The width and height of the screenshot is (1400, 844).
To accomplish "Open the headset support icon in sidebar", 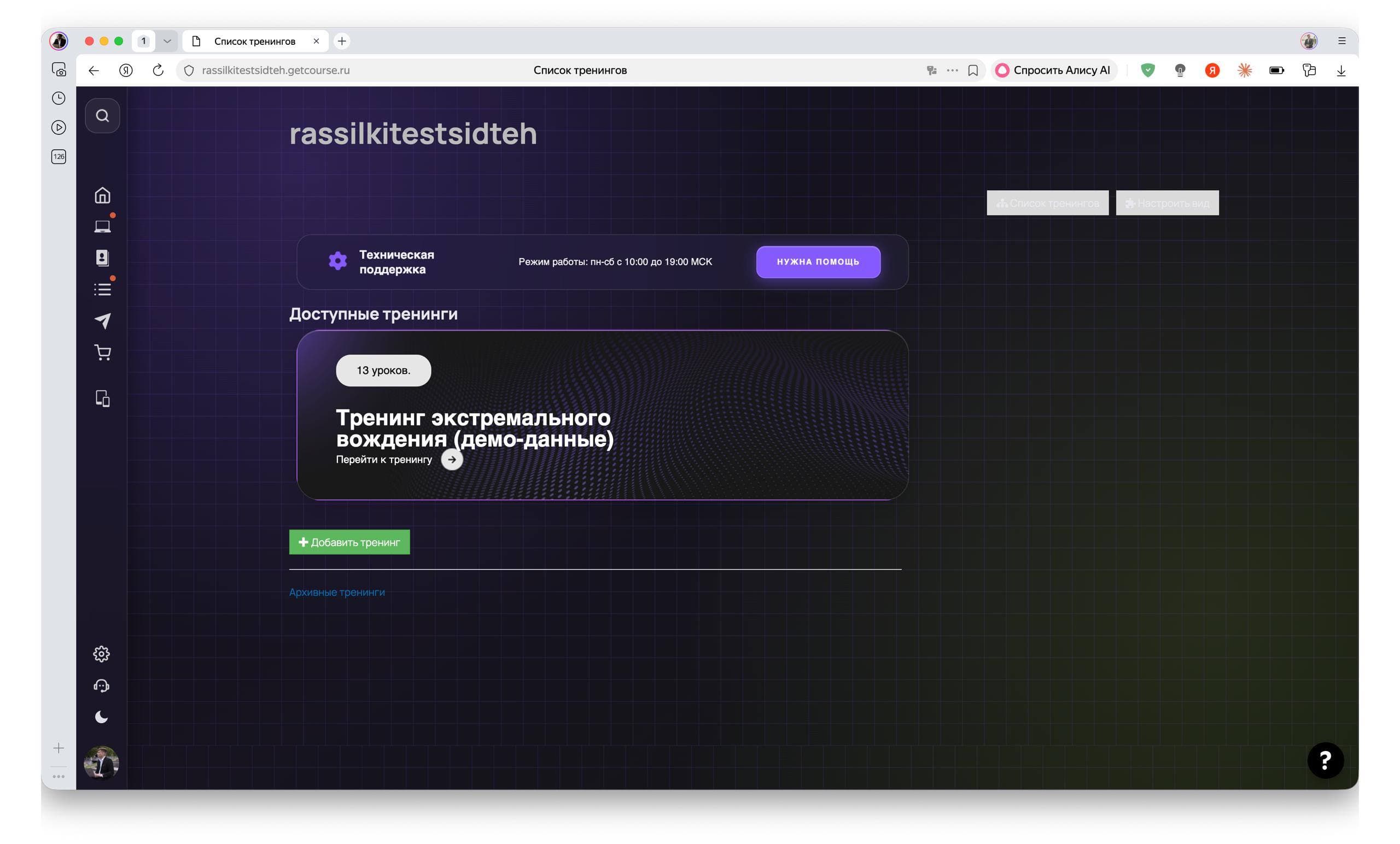I will 101,686.
